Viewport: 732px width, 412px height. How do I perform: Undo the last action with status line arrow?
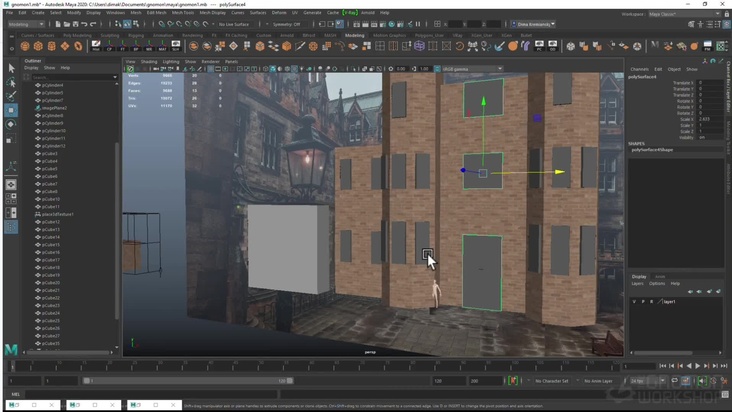click(x=84, y=24)
